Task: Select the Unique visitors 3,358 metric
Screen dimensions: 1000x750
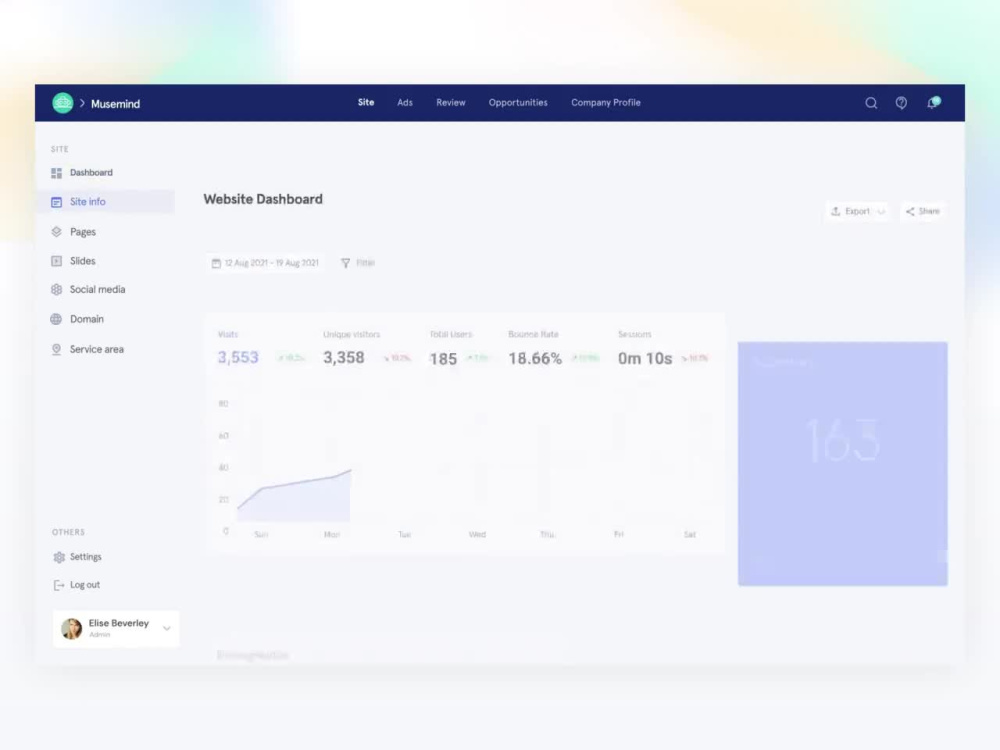Action: pos(367,349)
